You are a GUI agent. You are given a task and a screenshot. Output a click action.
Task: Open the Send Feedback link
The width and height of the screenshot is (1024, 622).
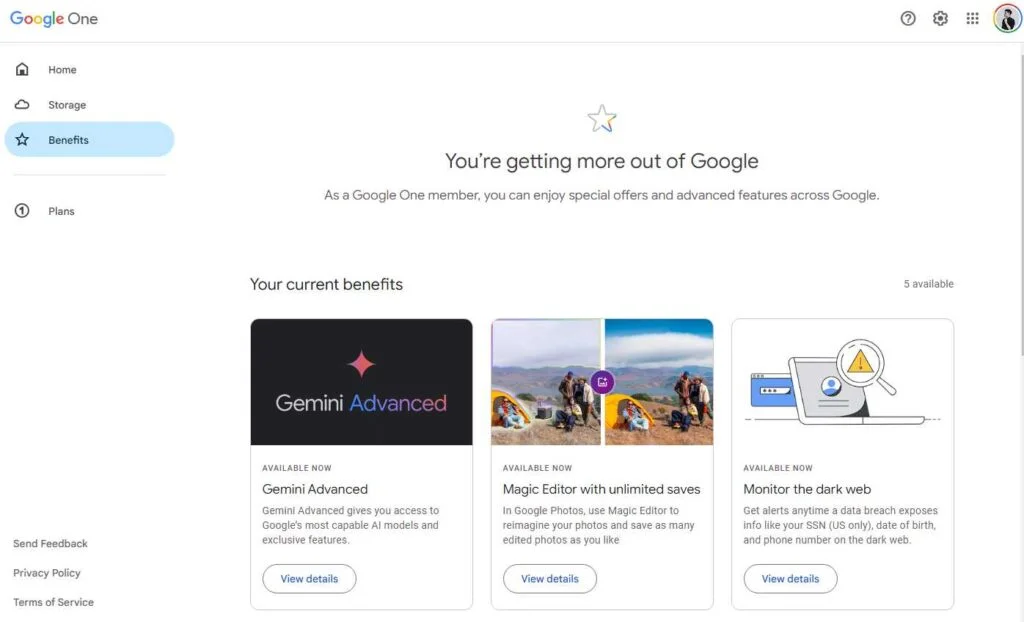(50, 544)
